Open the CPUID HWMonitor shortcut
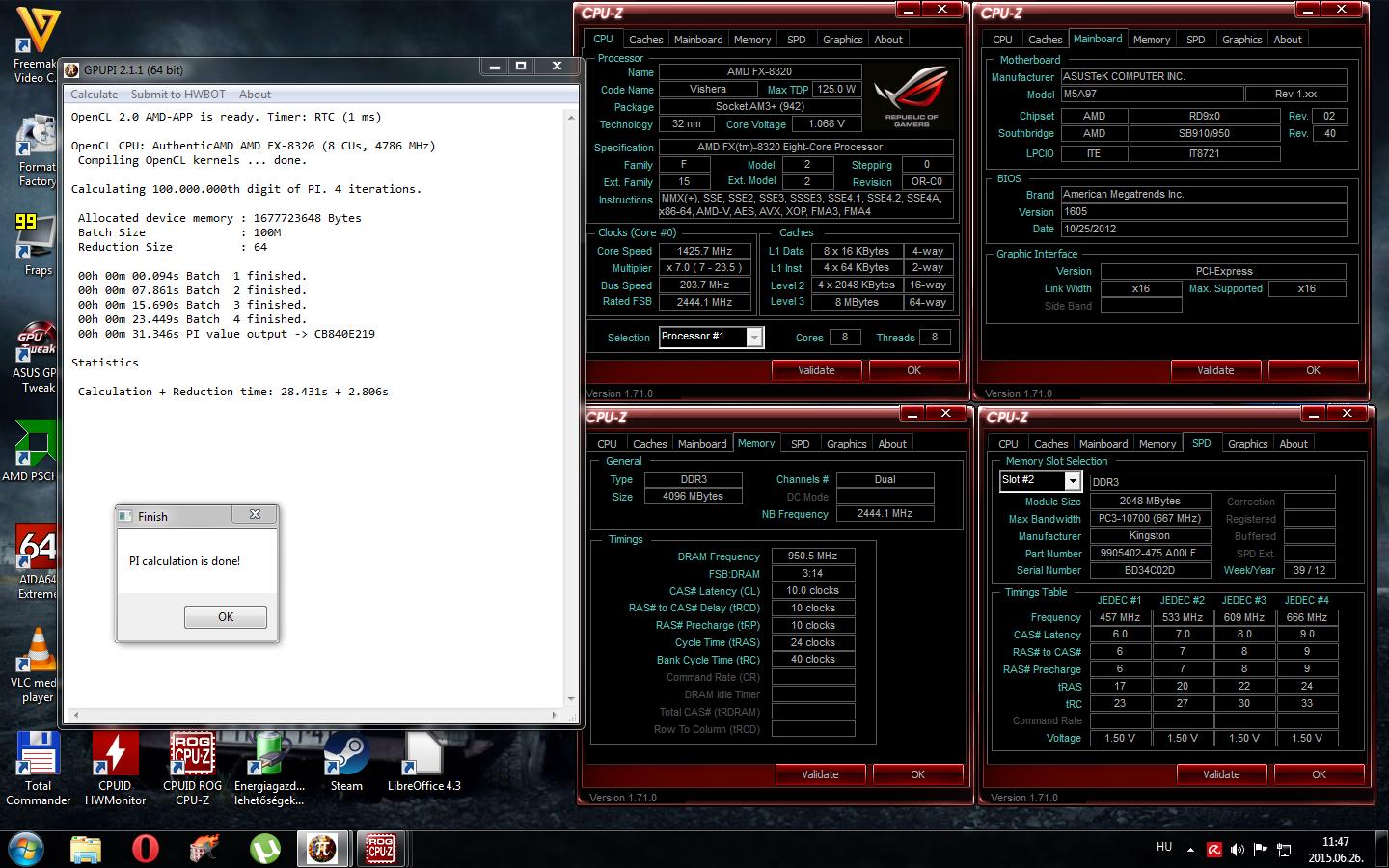The height and width of the screenshot is (868, 1389). pos(115,769)
